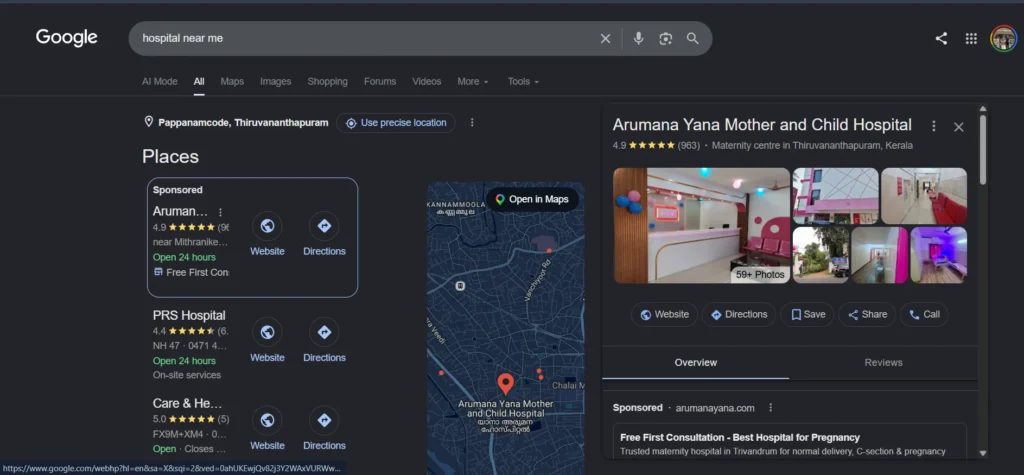1024x475 pixels.
Task: Open Website for Care & He... listing
Action: coord(267,429)
